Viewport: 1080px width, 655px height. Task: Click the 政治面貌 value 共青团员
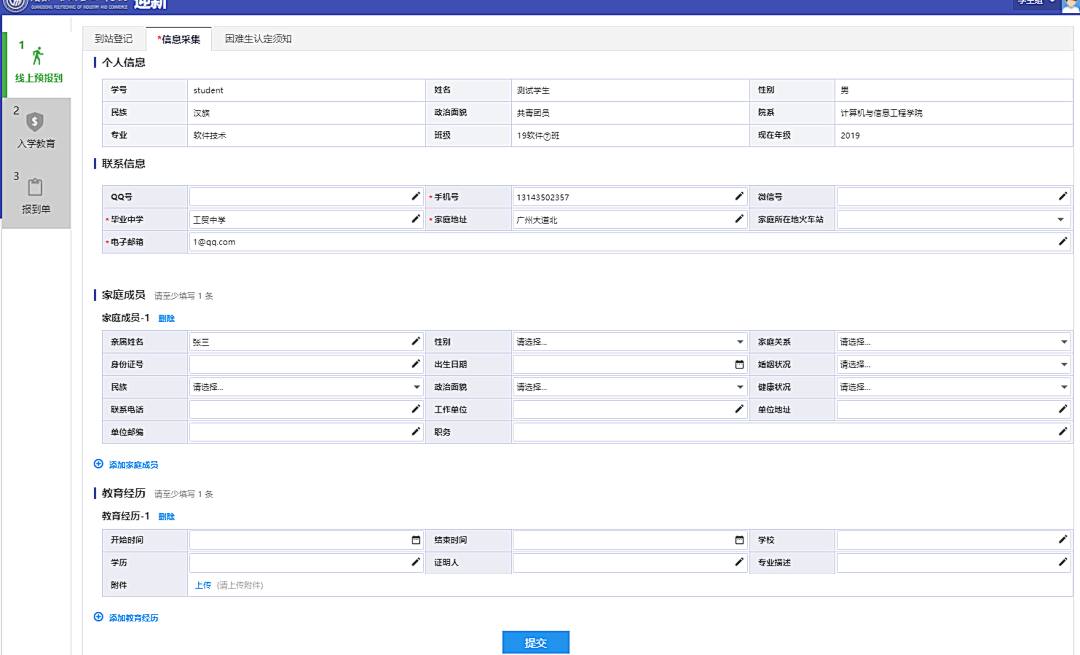pos(533,113)
